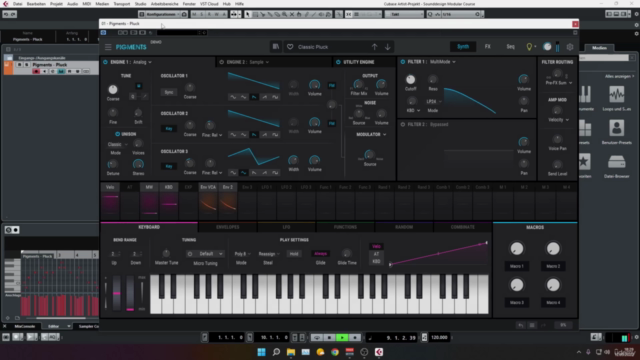Screen dimensions: 640x360
Task: Open Pigments settings gear
Action: [x=570, y=47]
